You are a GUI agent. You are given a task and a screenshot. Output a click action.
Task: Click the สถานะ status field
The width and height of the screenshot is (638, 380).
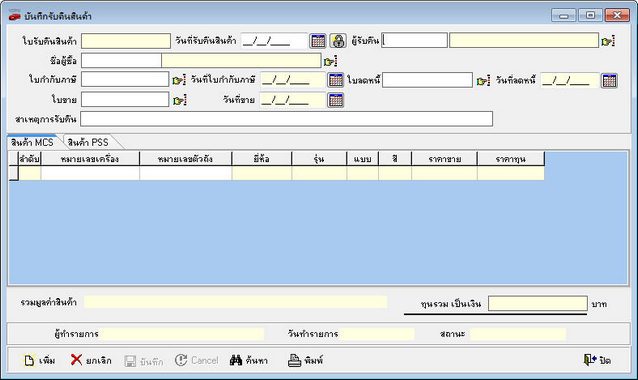[x=518, y=334]
